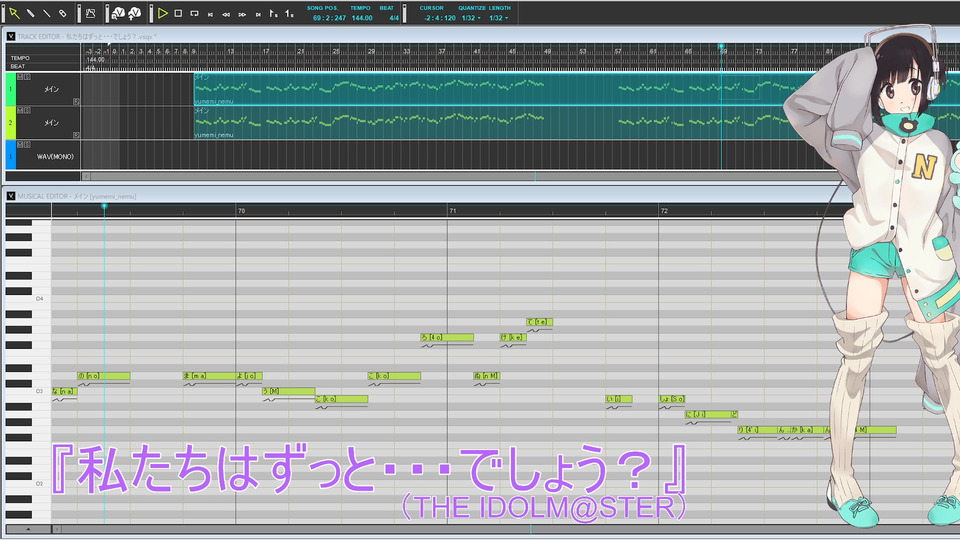Click the small button at bottom-right of track 1 header
This screenshot has width=960, height=540.
(x=77, y=102)
